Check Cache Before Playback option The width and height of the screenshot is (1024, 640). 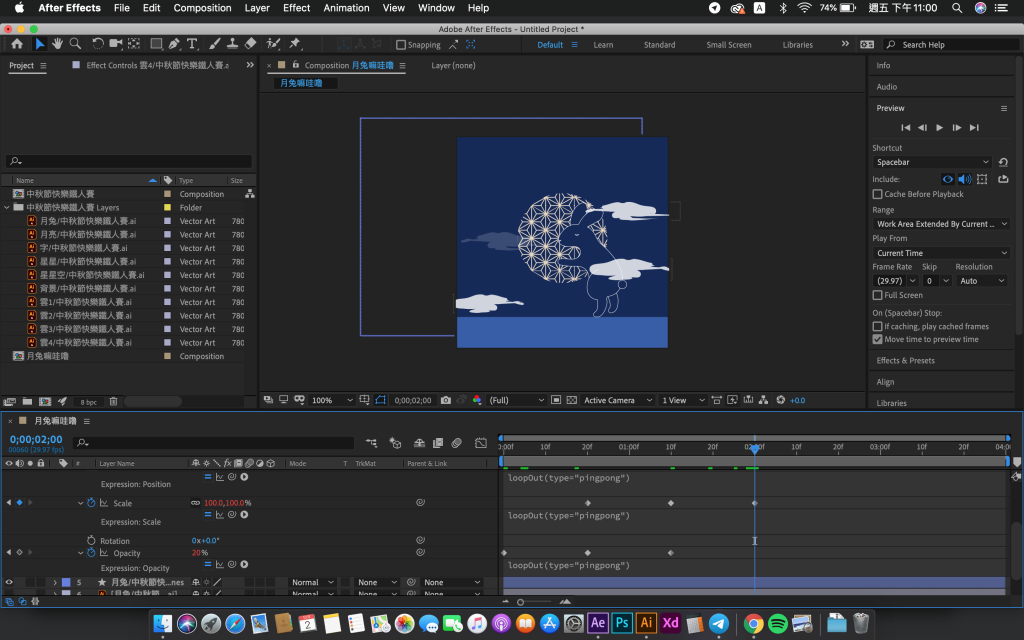point(878,194)
